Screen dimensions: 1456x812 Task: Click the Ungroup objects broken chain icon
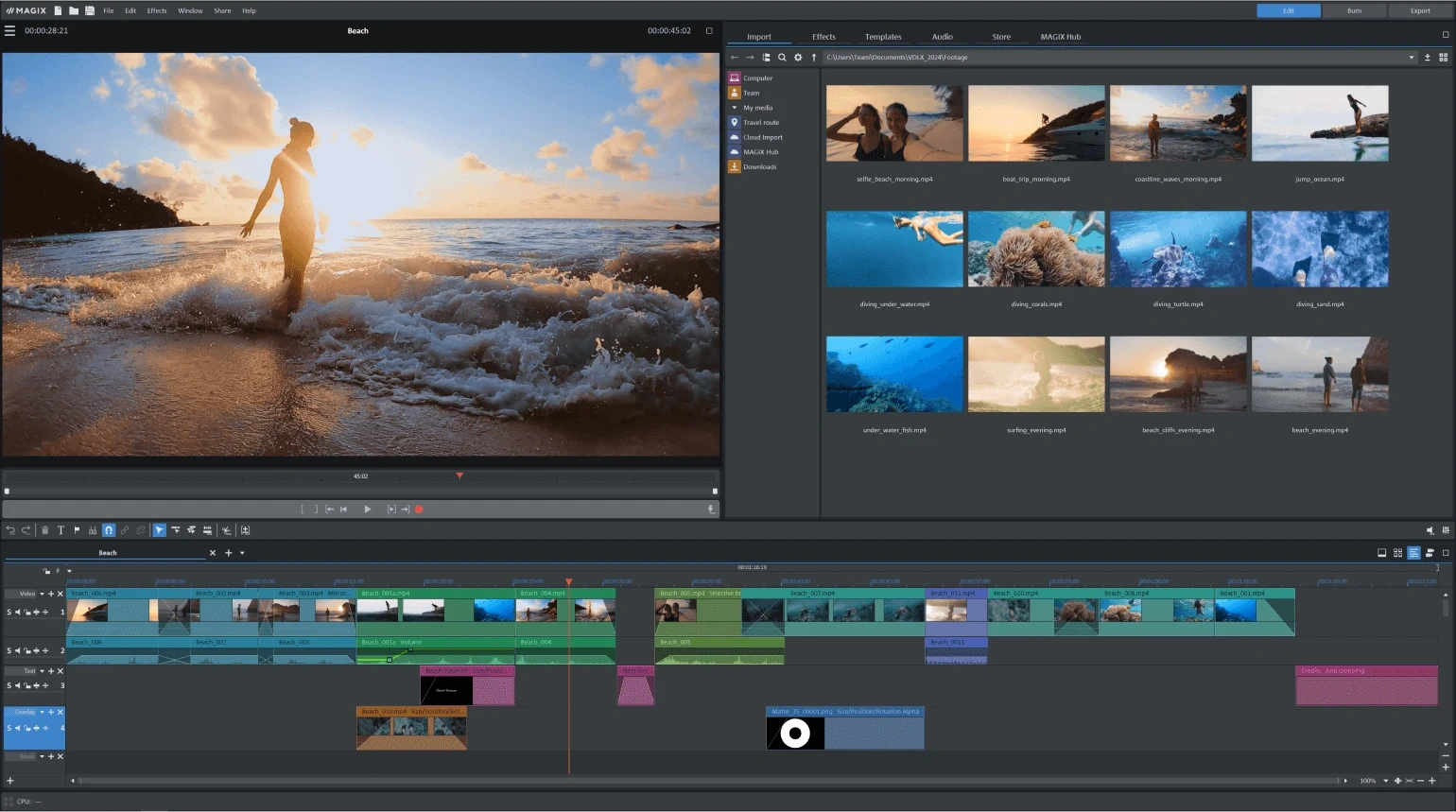[141, 531]
